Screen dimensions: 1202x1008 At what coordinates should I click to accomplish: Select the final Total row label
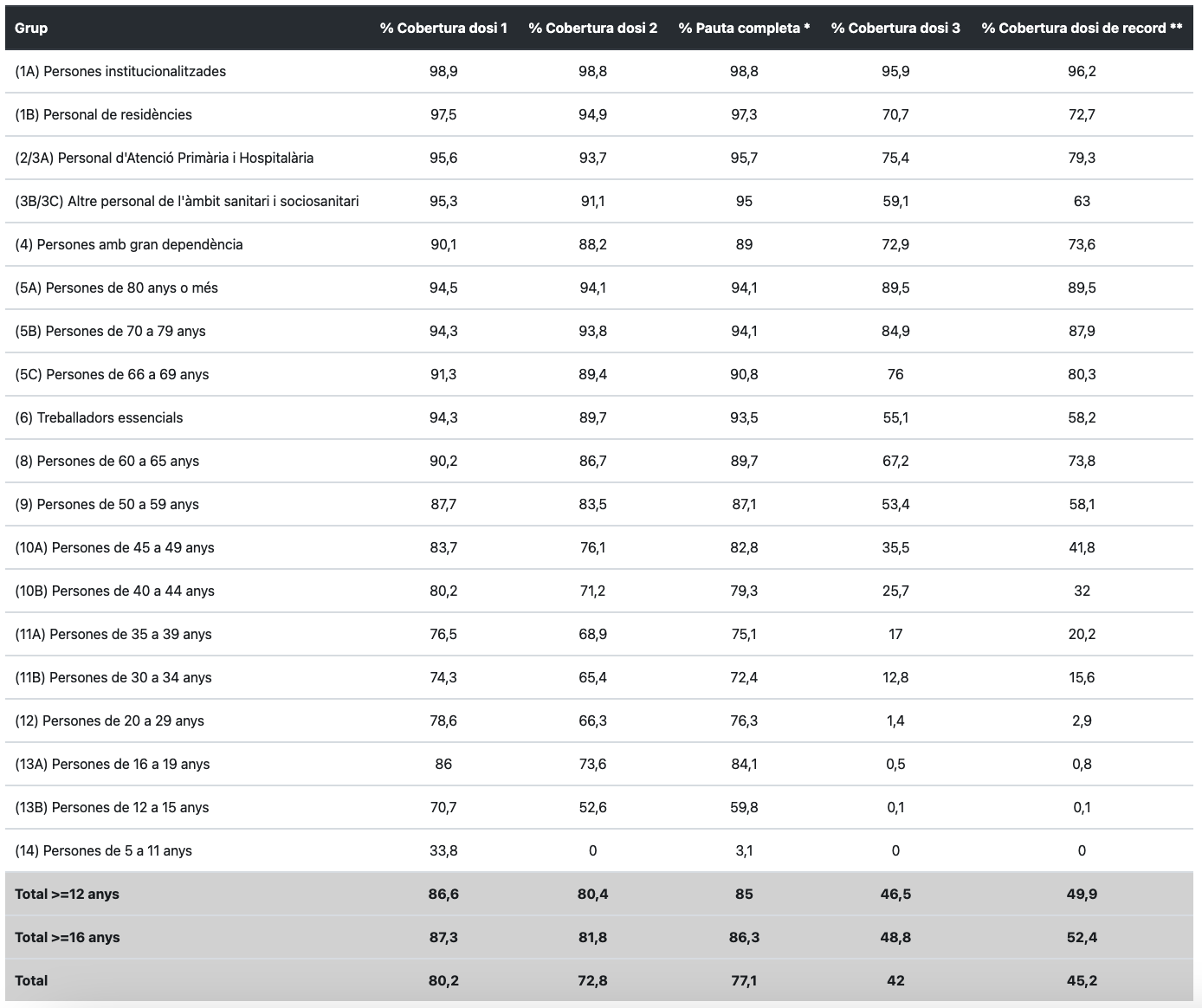click(x=31, y=980)
